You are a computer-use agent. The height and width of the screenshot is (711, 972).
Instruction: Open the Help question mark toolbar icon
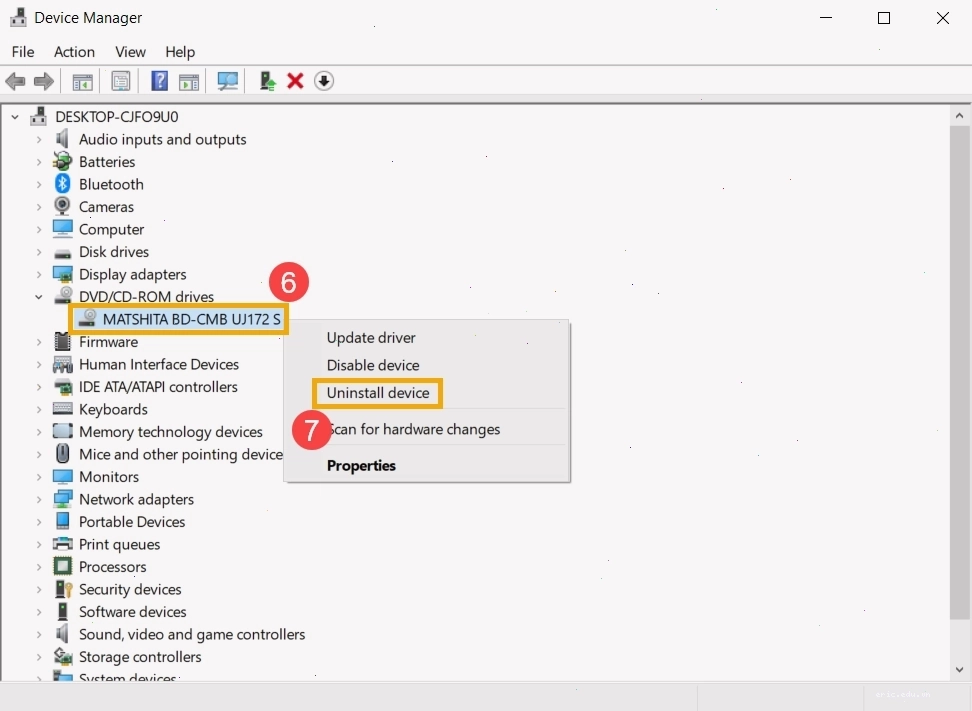pyautogui.click(x=159, y=81)
